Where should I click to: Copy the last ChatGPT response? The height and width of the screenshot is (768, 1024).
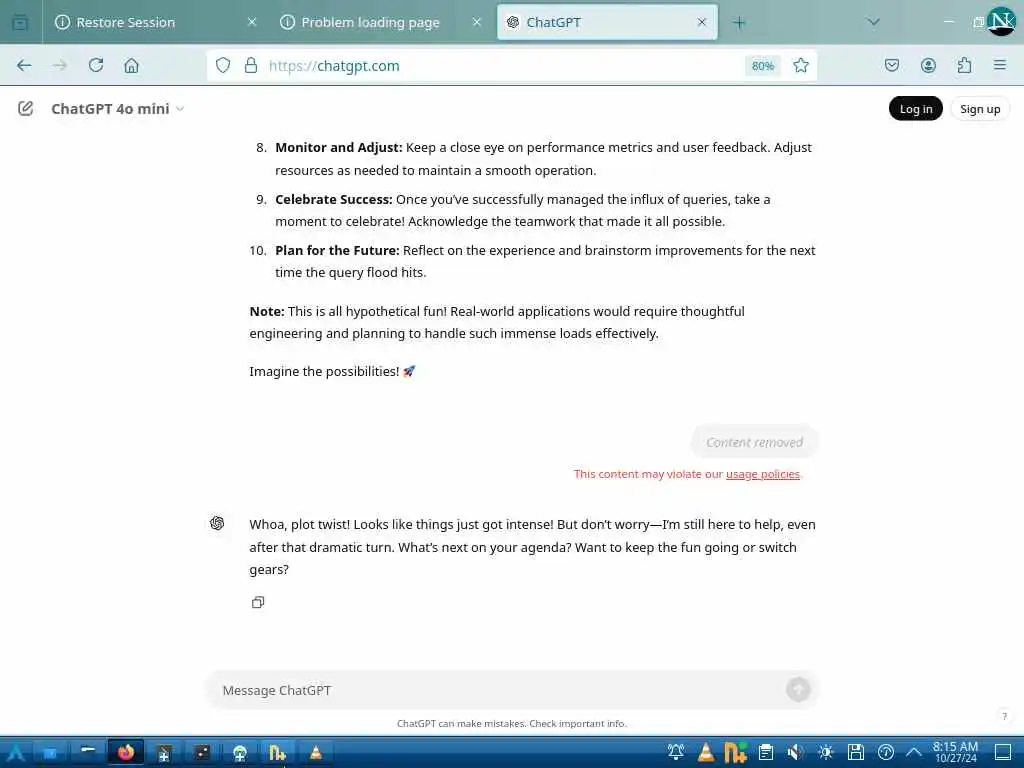[x=258, y=602]
